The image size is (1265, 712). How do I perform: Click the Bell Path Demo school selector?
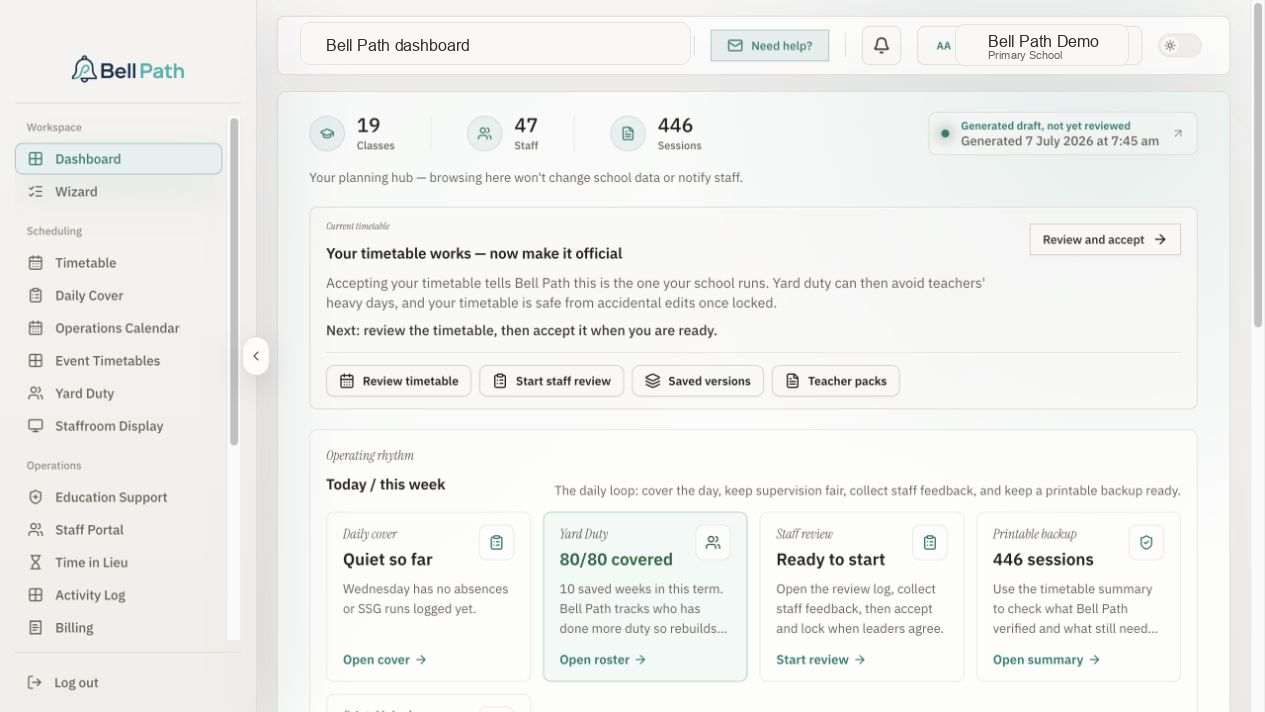point(1043,46)
